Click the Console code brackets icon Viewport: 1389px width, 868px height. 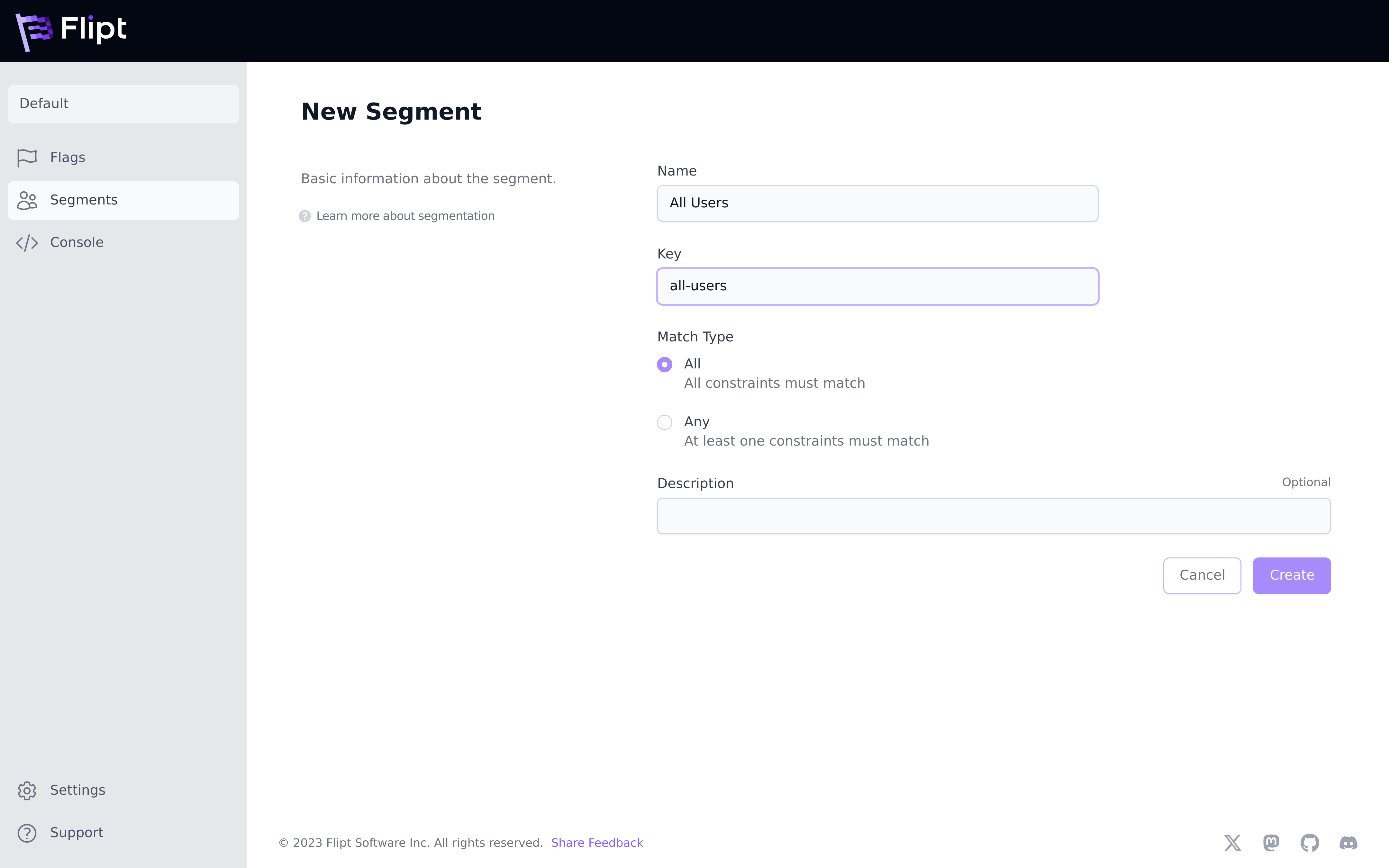point(27,243)
